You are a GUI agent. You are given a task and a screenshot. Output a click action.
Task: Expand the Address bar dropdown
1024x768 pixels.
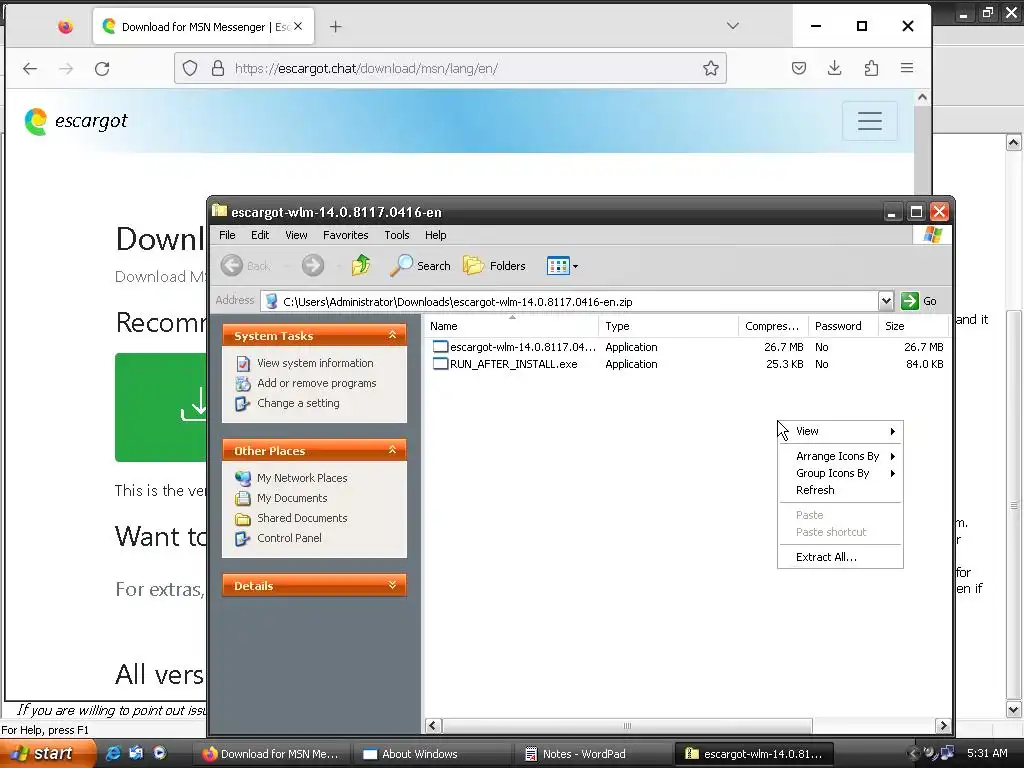886,301
